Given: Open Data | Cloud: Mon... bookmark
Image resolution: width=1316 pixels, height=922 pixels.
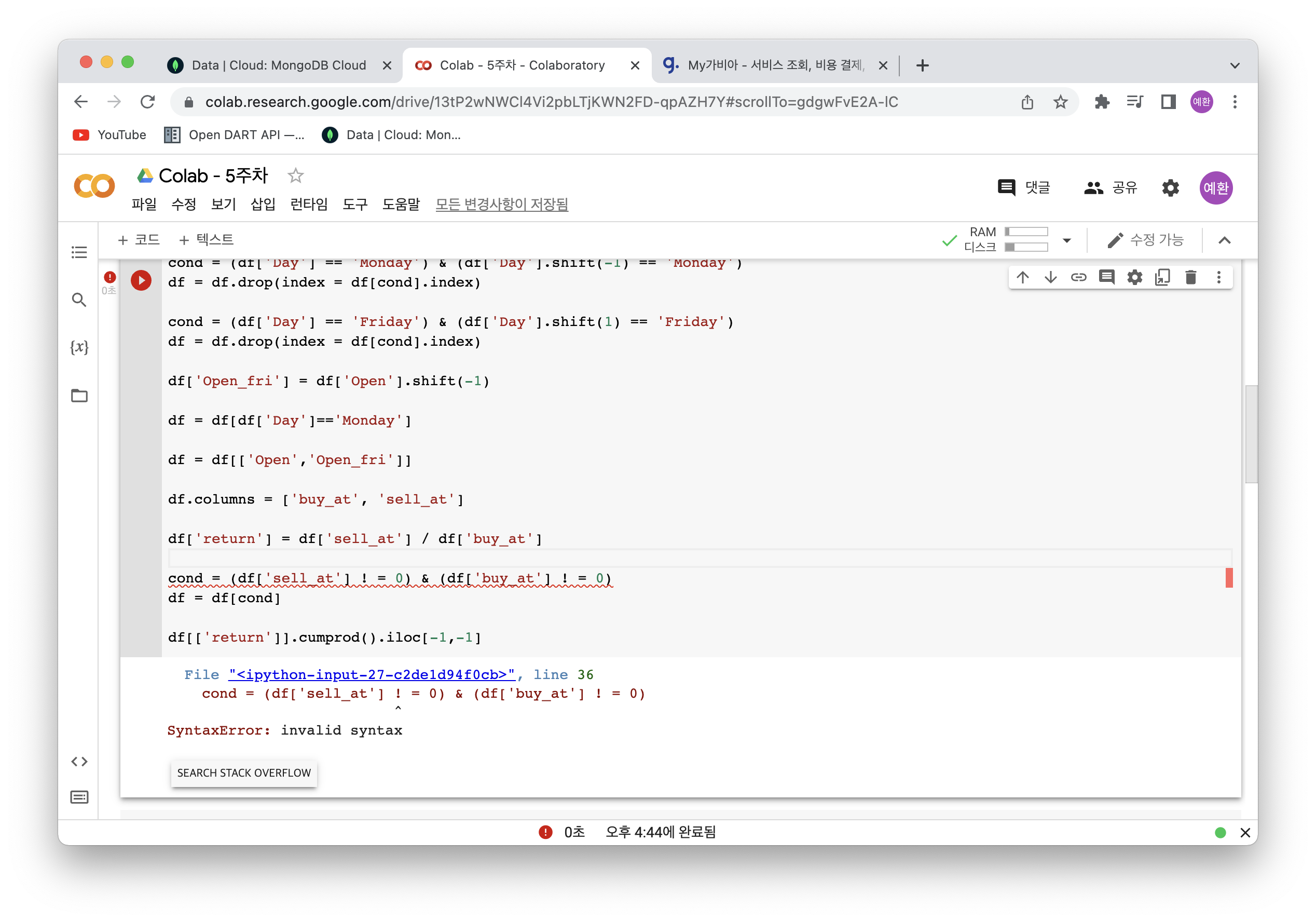Looking at the screenshot, I should coord(391,135).
